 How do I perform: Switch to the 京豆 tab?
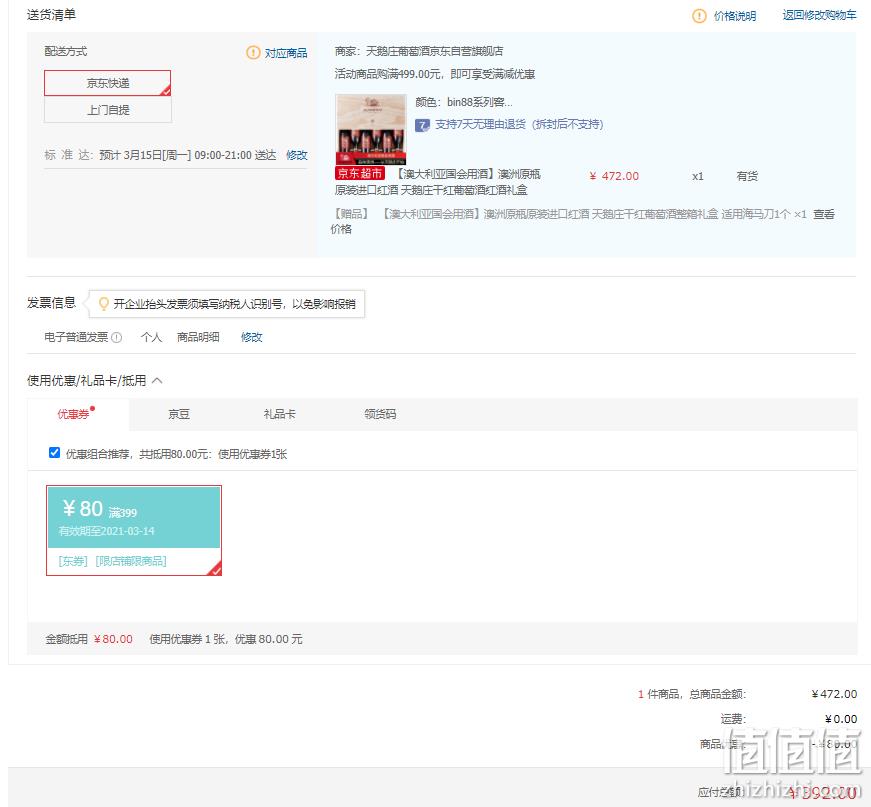pyautogui.click(x=179, y=414)
